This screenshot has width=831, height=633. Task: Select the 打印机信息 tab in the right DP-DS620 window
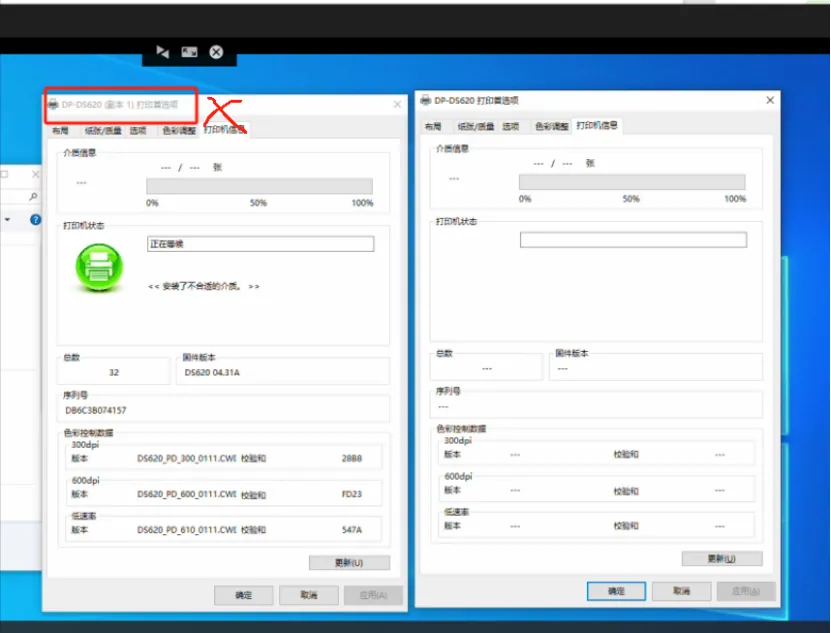[x=597, y=125]
